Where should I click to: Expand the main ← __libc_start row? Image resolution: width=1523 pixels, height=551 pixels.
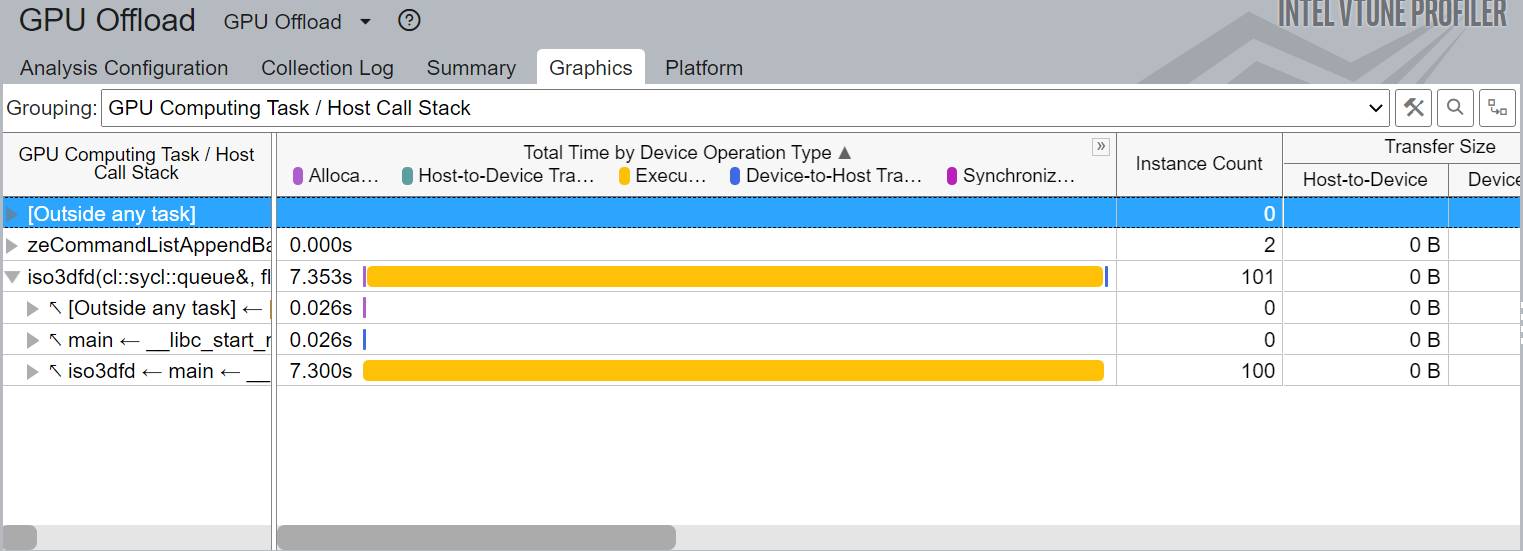[33, 340]
